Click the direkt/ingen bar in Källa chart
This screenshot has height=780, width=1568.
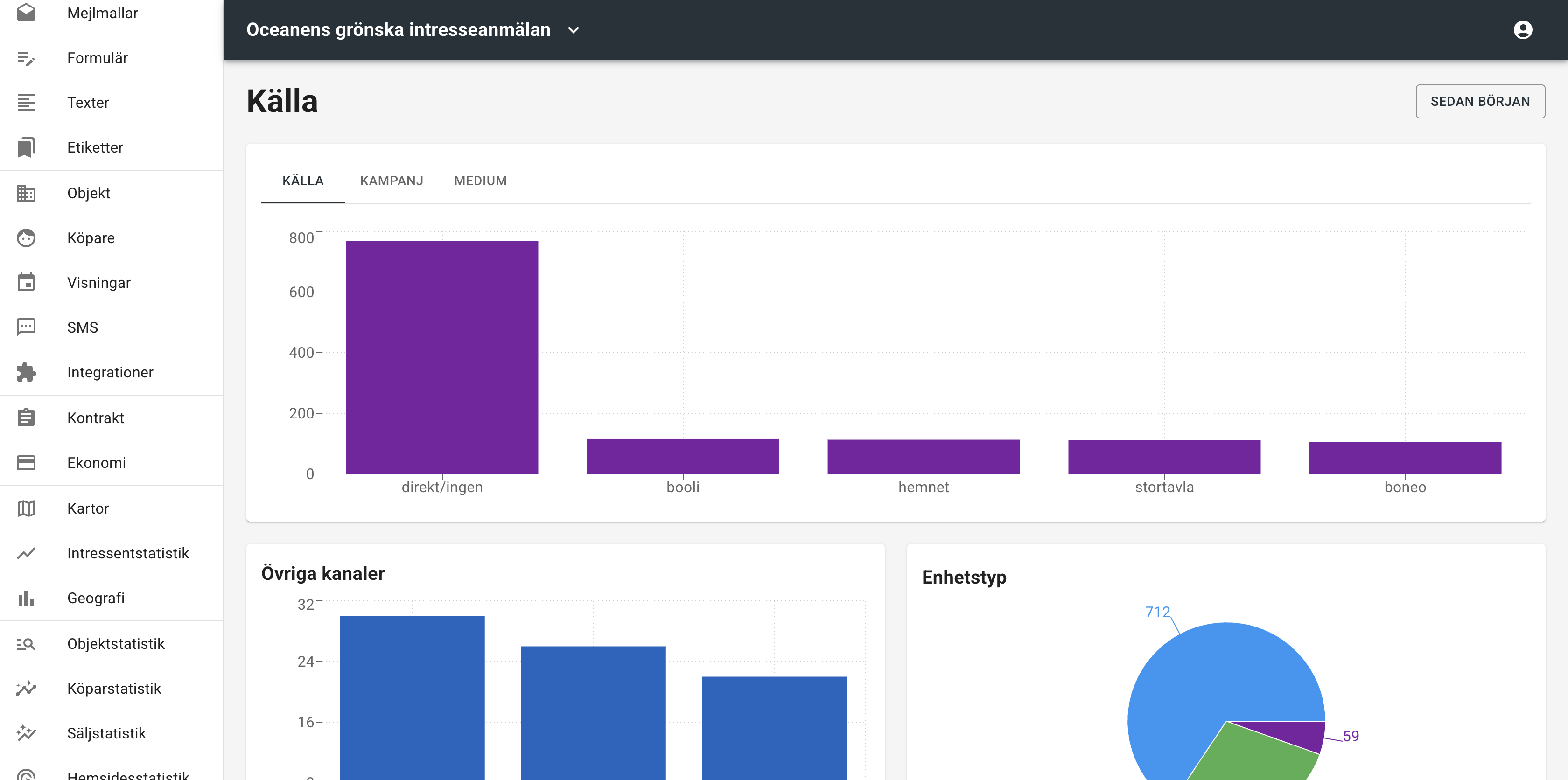pyautogui.click(x=442, y=357)
